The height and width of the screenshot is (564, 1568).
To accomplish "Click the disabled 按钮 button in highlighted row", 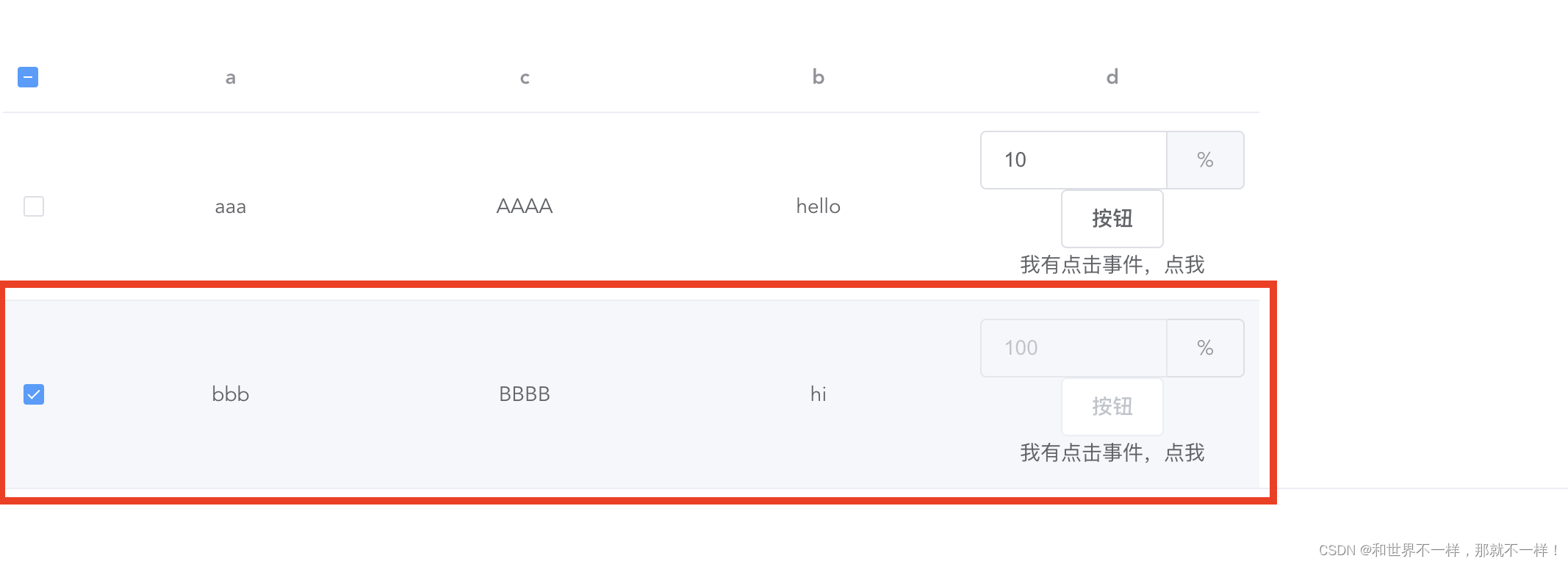I will click(x=1112, y=407).
